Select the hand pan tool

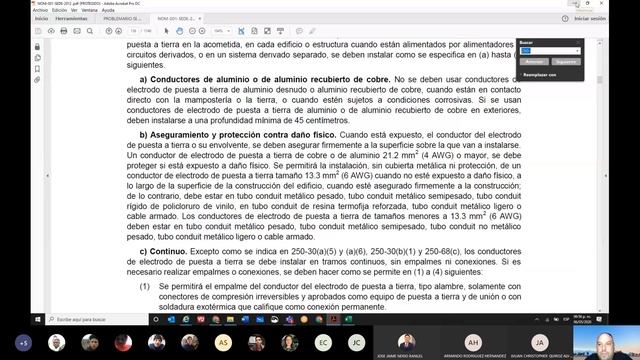(x=180, y=31)
